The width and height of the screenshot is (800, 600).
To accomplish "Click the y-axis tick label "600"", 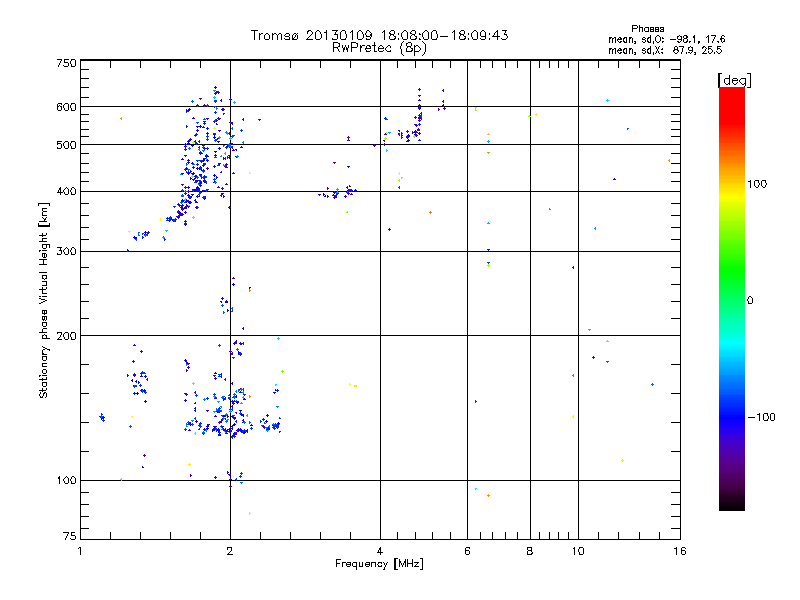I will tap(66, 107).
